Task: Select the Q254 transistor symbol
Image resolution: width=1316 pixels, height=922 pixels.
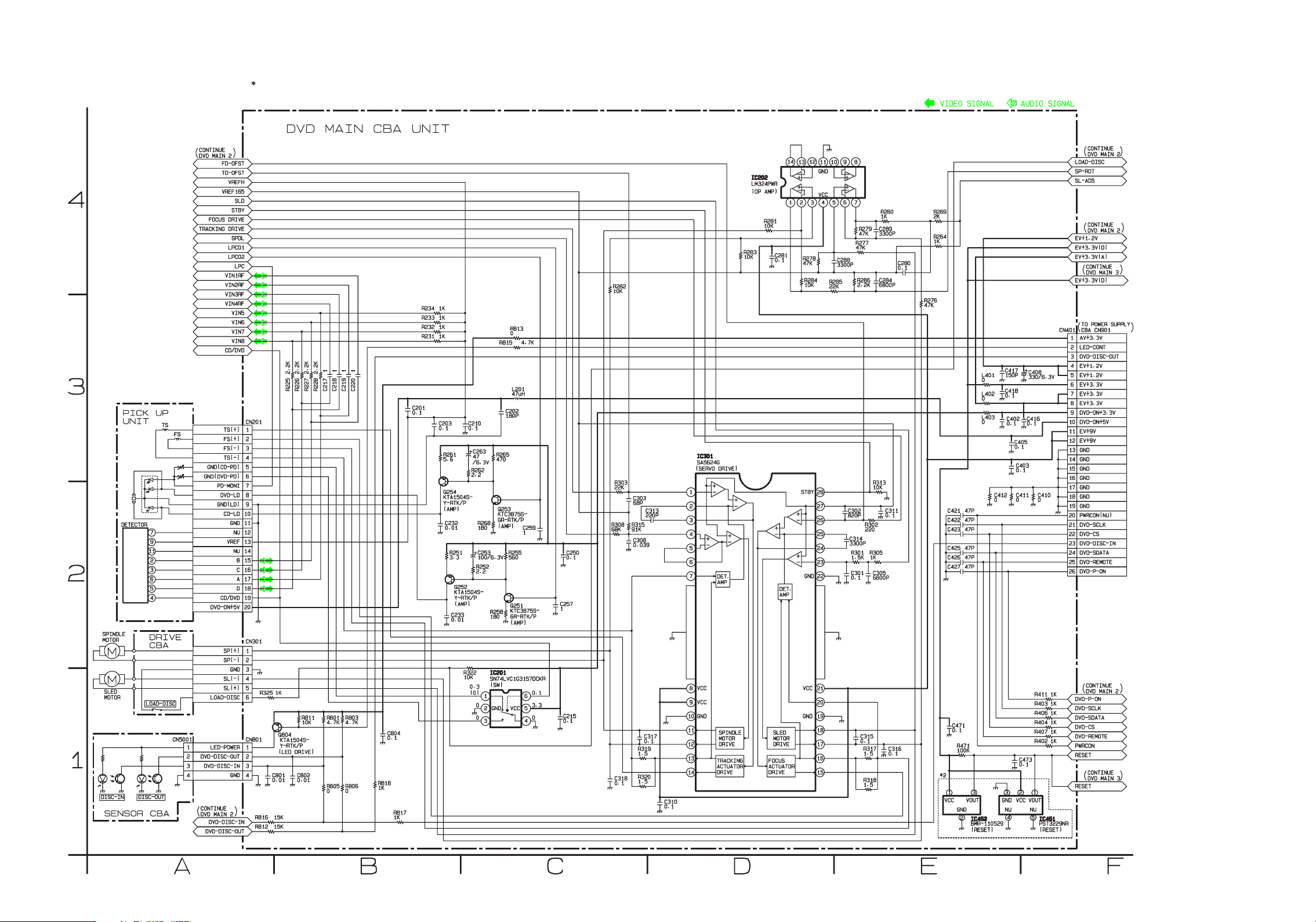Action: tap(444, 481)
